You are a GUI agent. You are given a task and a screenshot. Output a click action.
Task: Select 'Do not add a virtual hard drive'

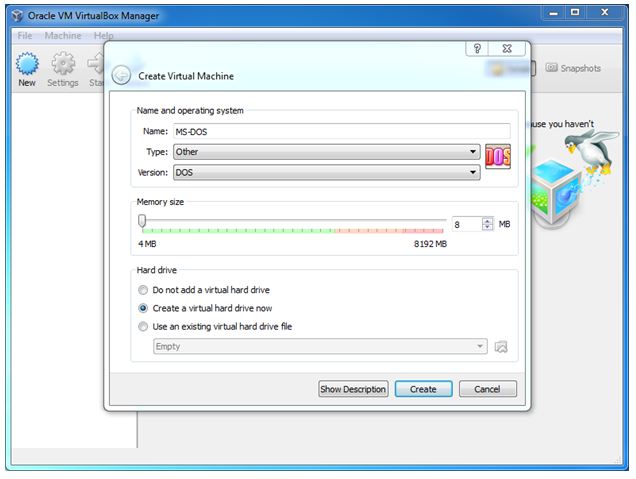coord(145,290)
